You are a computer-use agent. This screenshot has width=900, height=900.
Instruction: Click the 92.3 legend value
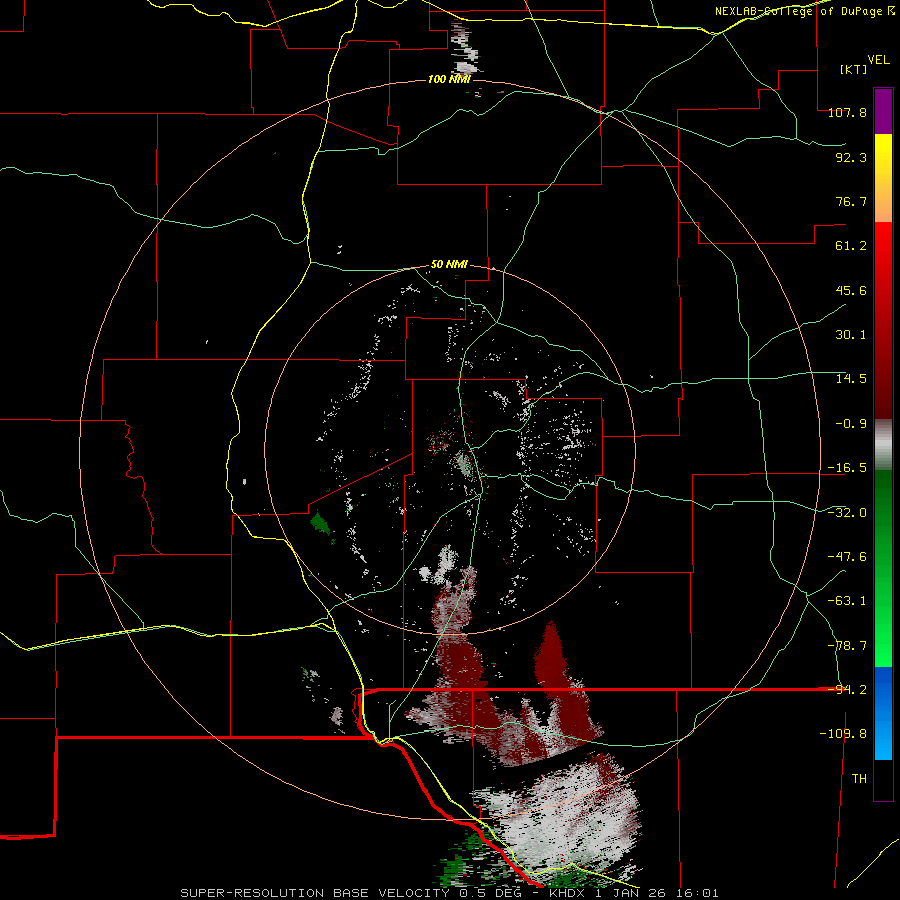[x=851, y=157]
